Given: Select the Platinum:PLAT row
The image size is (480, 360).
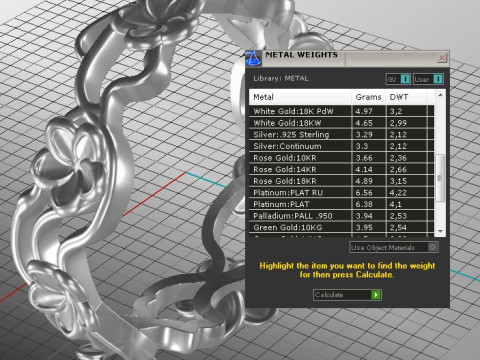Looking at the screenshot, I should 341,204.
